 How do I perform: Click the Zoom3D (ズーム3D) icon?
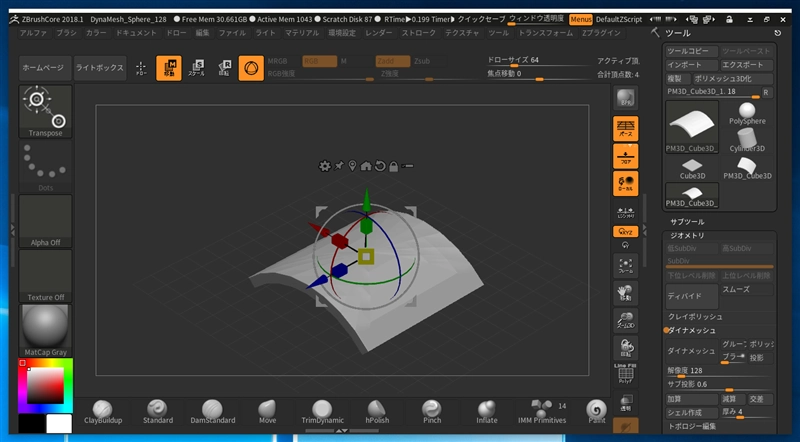(626, 321)
